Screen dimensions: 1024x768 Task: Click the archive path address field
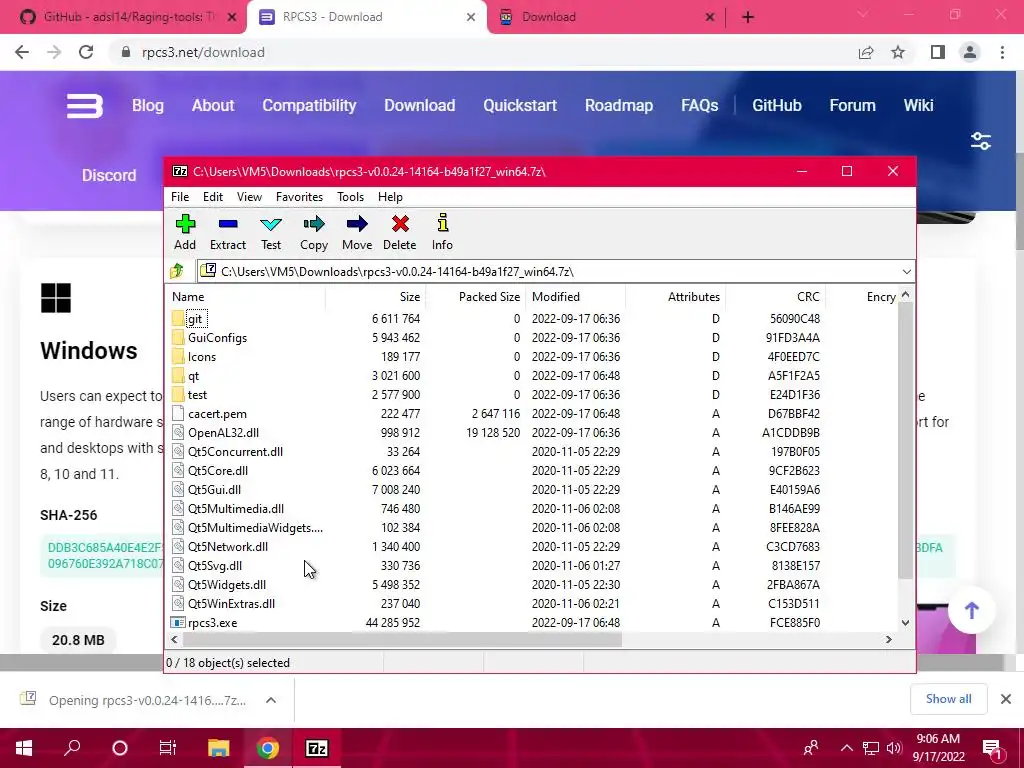click(x=549, y=272)
